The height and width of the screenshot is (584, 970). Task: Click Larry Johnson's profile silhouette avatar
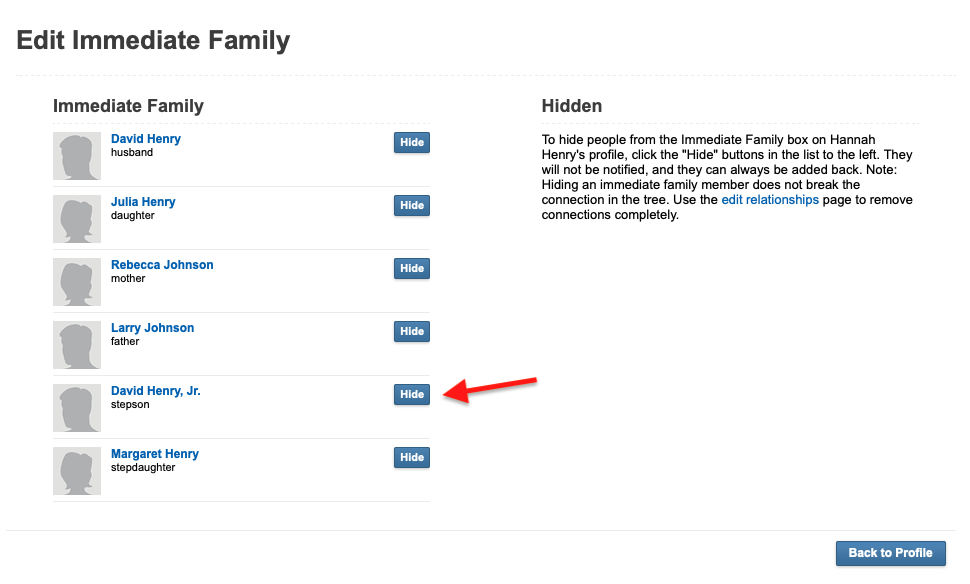pos(77,345)
